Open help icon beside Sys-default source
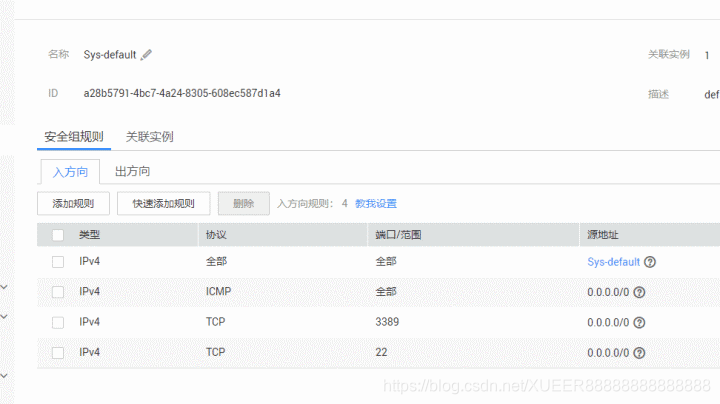Viewport: 720px width, 404px height. pos(650,262)
